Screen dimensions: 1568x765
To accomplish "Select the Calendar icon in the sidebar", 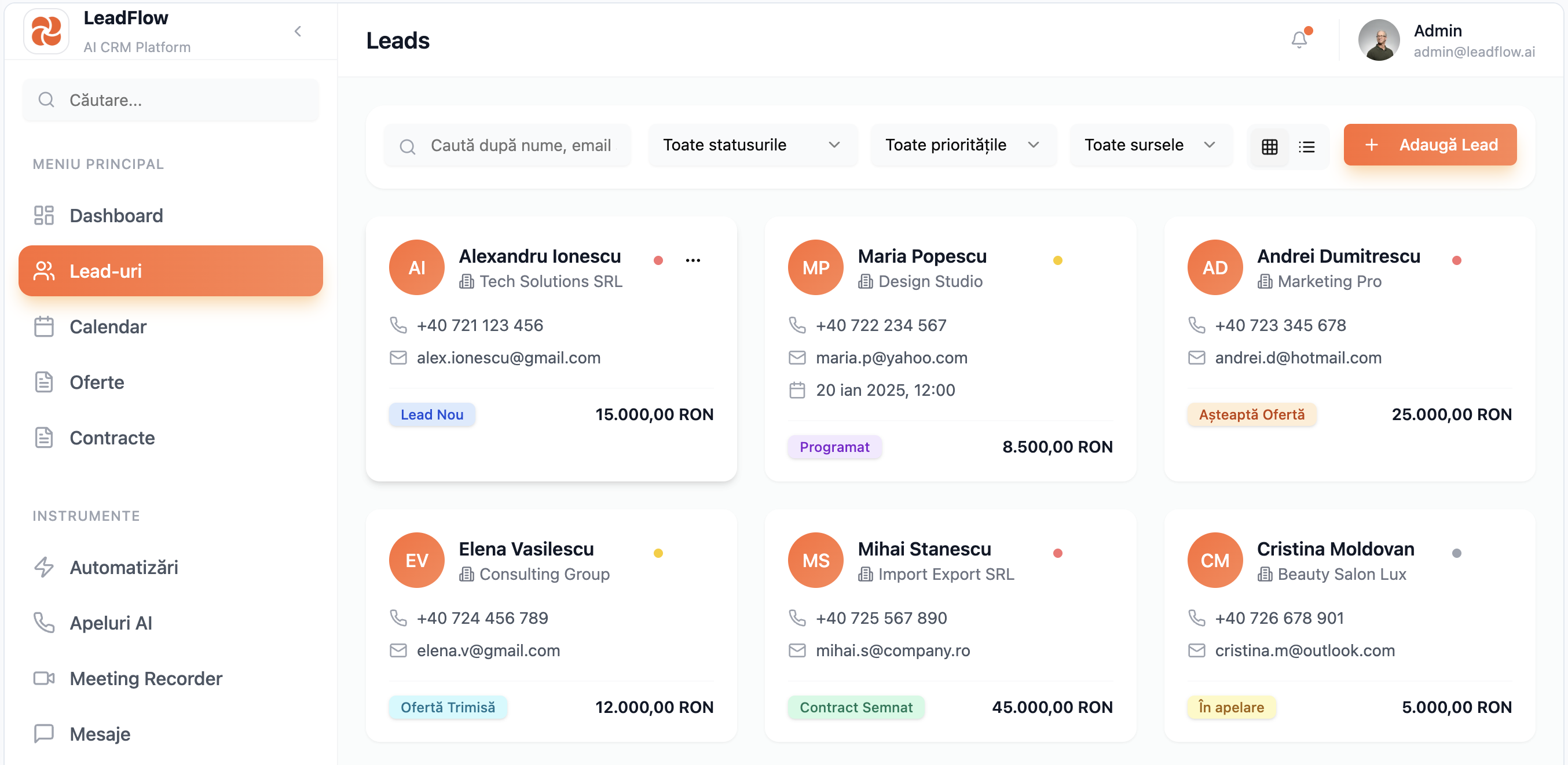I will pyautogui.click(x=43, y=326).
